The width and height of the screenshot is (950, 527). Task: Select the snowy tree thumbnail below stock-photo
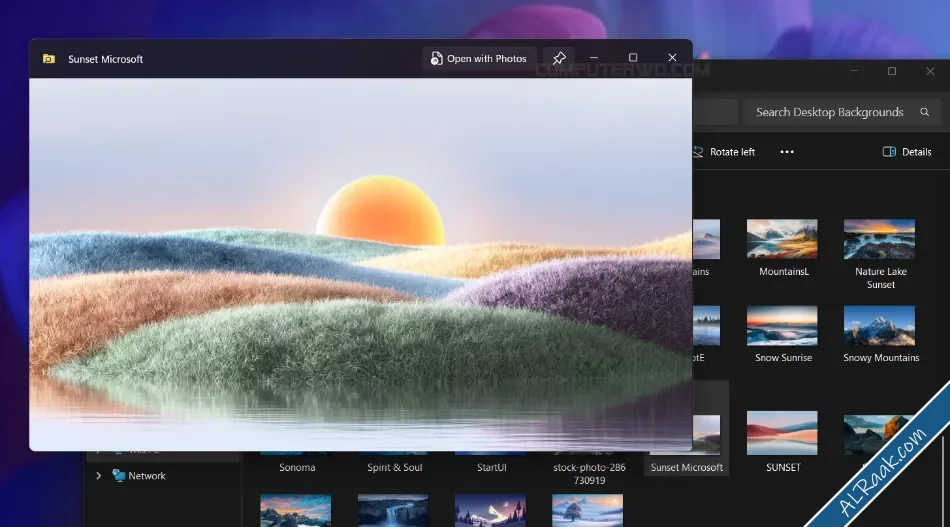(587, 511)
